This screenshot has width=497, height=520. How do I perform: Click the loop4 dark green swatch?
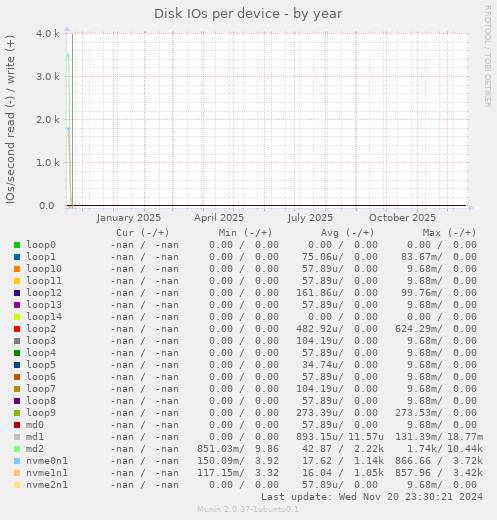click(17, 353)
